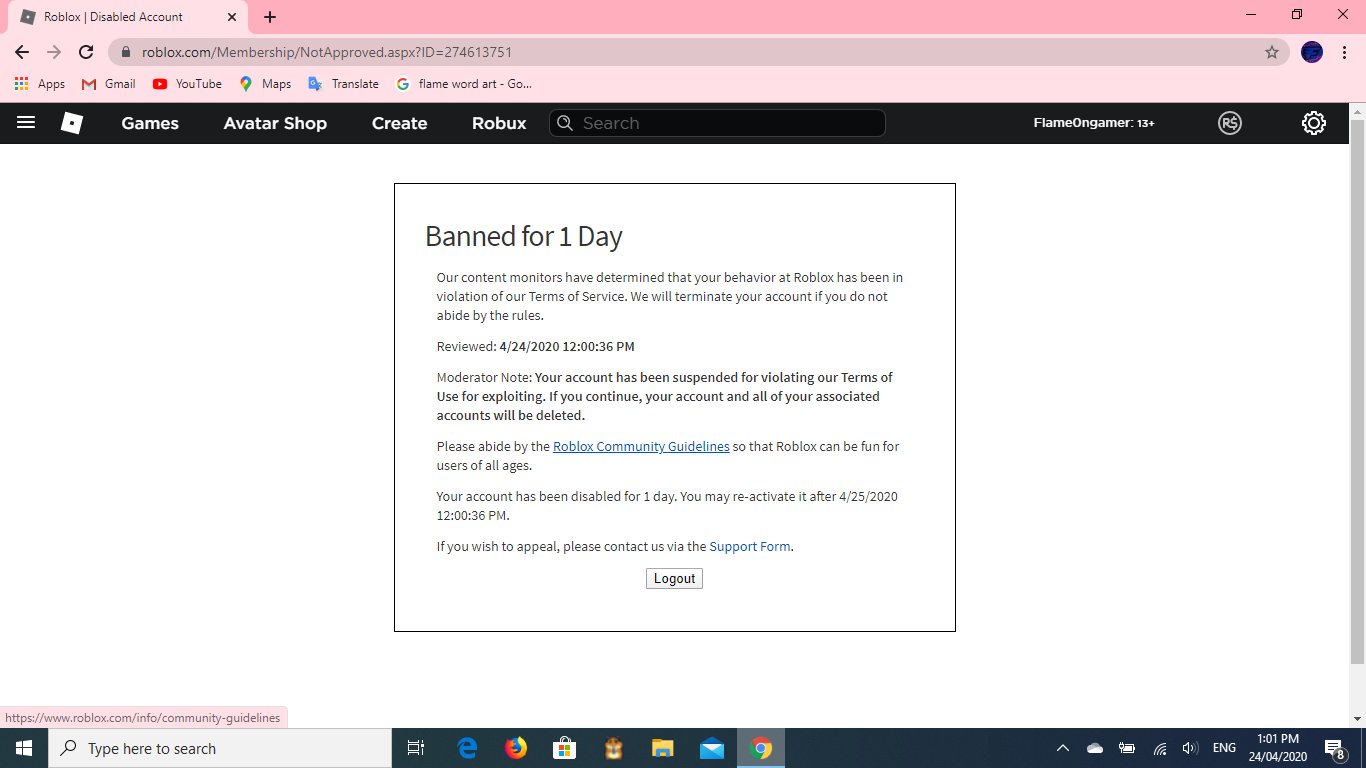Open the flame word art Google bookmark
The image size is (1366, 768).
(464, 84)
